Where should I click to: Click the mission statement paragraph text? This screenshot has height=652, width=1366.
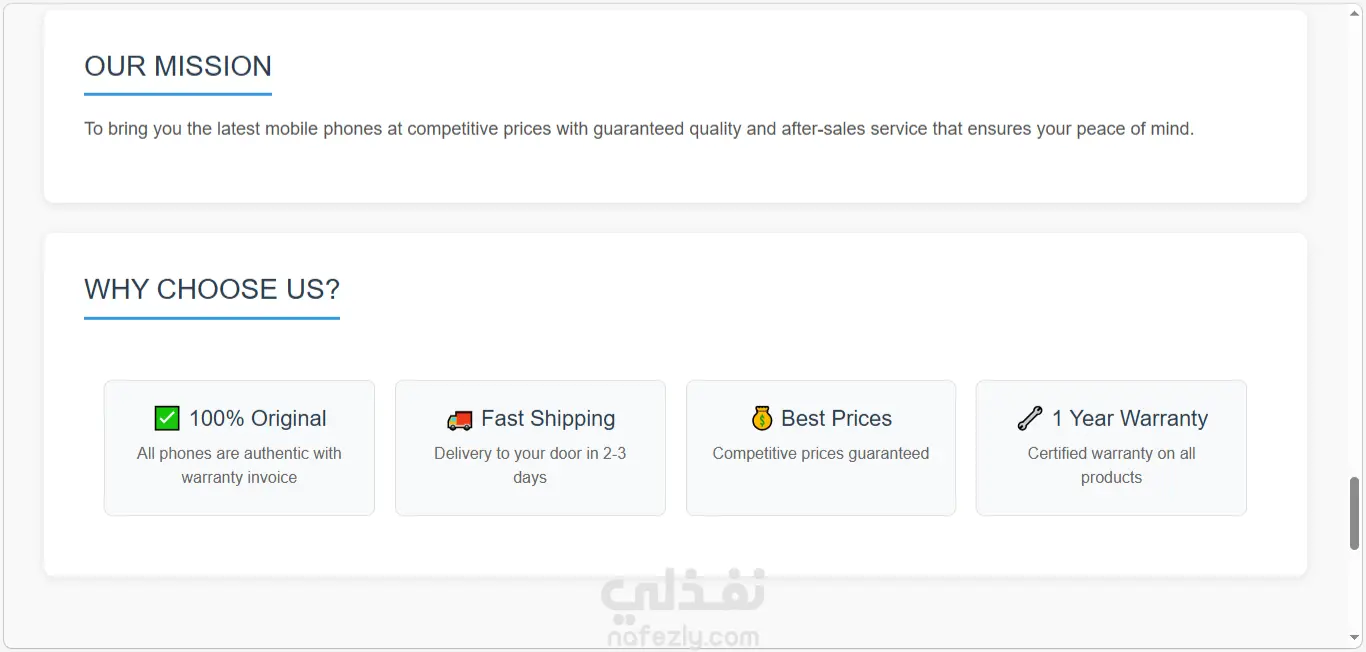coord(639,129)
